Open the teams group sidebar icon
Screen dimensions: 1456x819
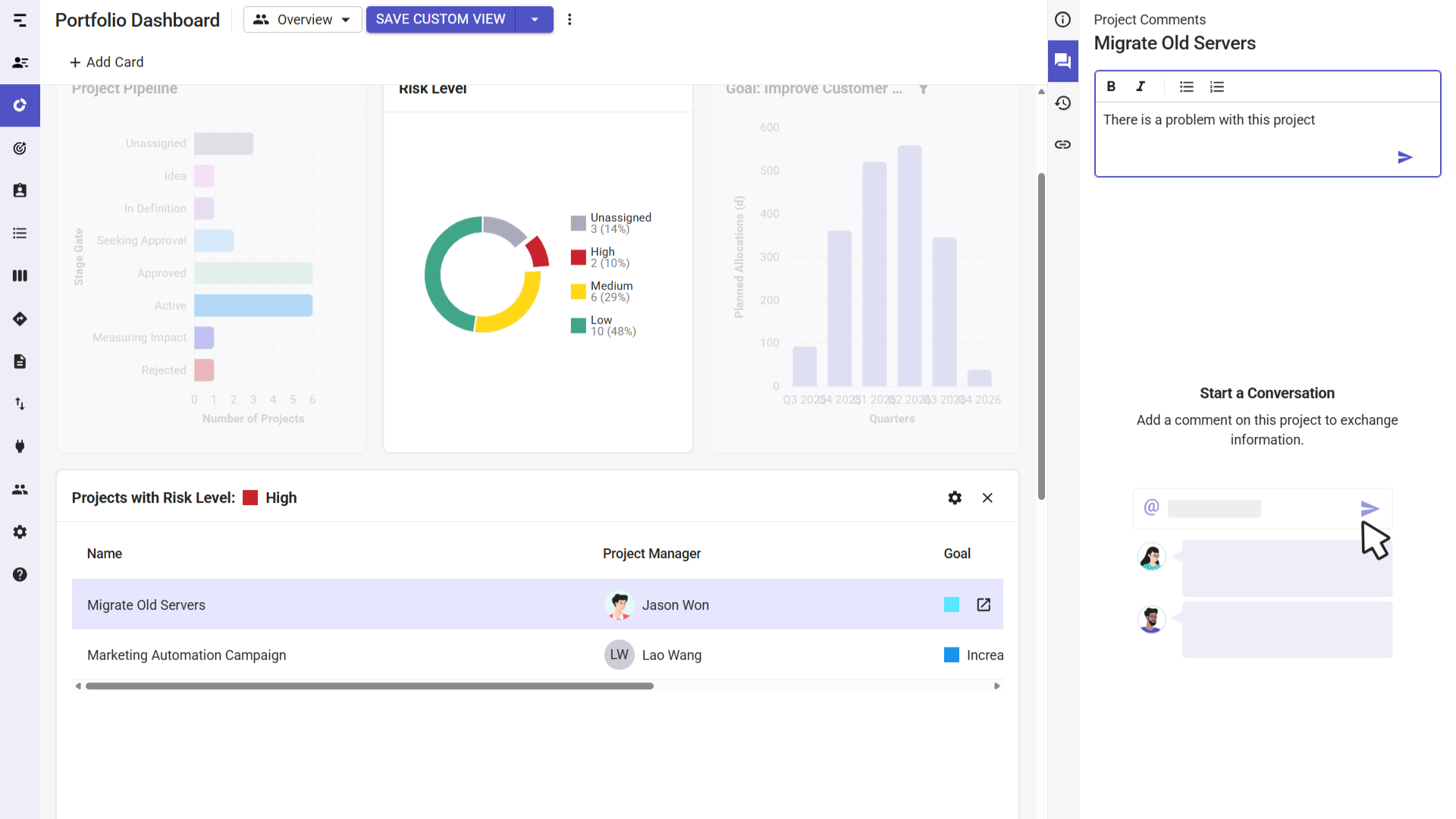[20, 489]
